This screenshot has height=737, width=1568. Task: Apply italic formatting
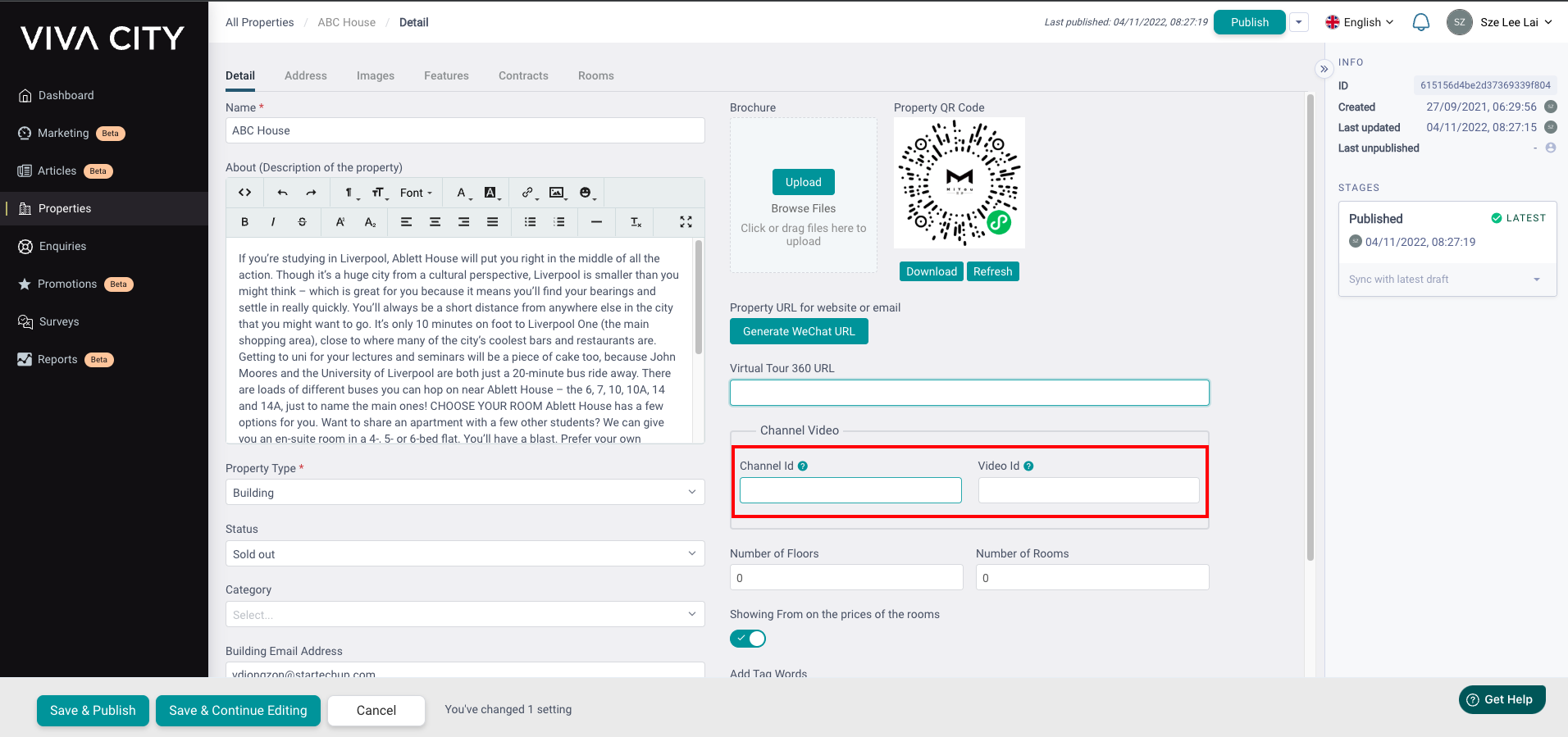pos(273,222)
